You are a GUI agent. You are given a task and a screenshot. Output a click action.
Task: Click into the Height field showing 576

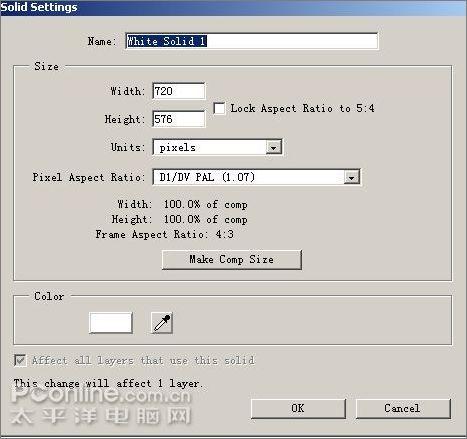[179, 119]
